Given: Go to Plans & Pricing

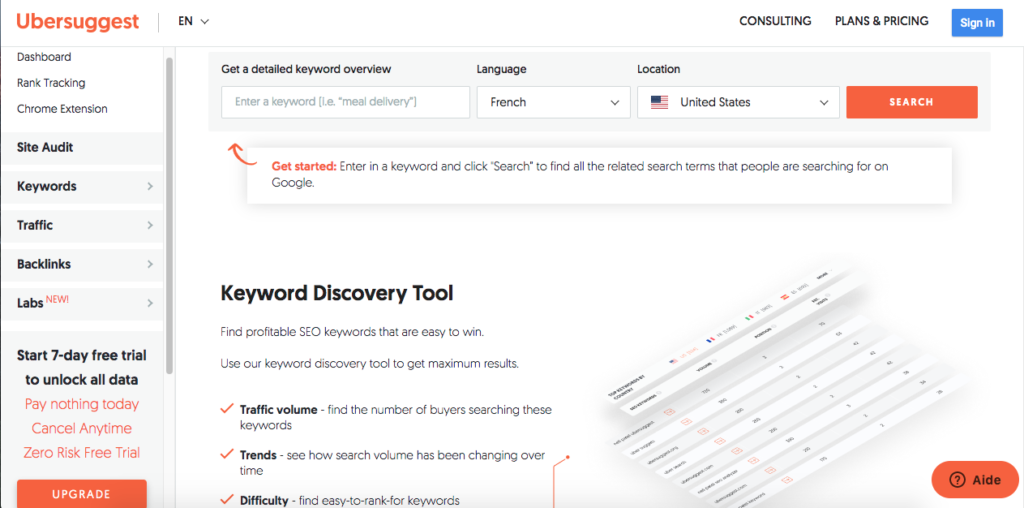Looking at the screenshot, I should coord(882,21).
